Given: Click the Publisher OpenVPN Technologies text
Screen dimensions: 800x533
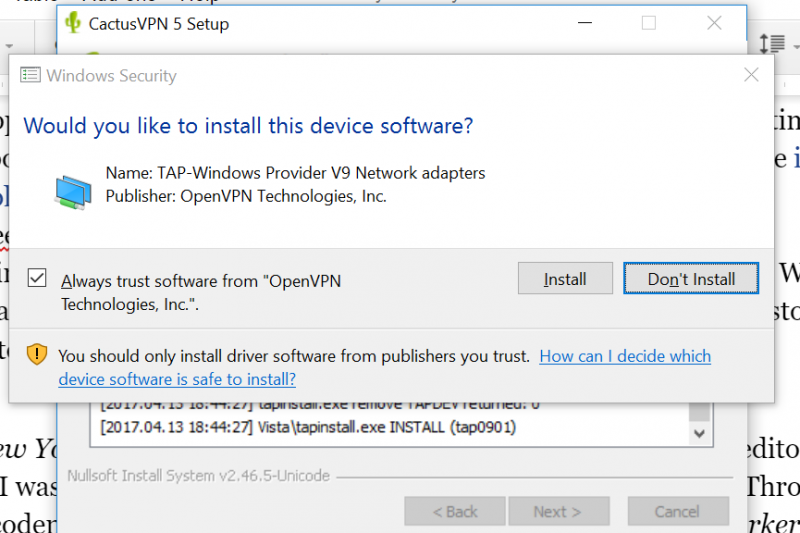Looking at the screenshot, I should [246, 196].
